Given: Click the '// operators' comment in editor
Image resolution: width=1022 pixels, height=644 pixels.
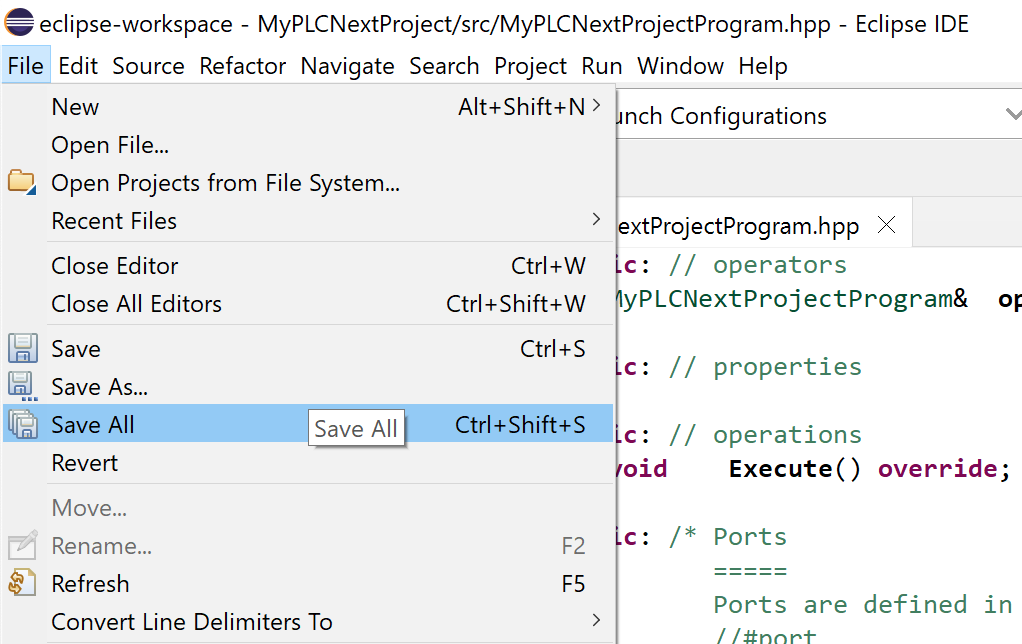Looking at the screenshot, I should (x=757, y=265).
